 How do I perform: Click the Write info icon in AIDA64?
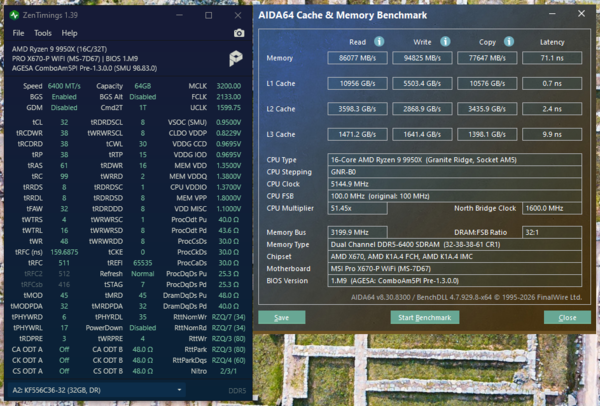coord(445,41)
